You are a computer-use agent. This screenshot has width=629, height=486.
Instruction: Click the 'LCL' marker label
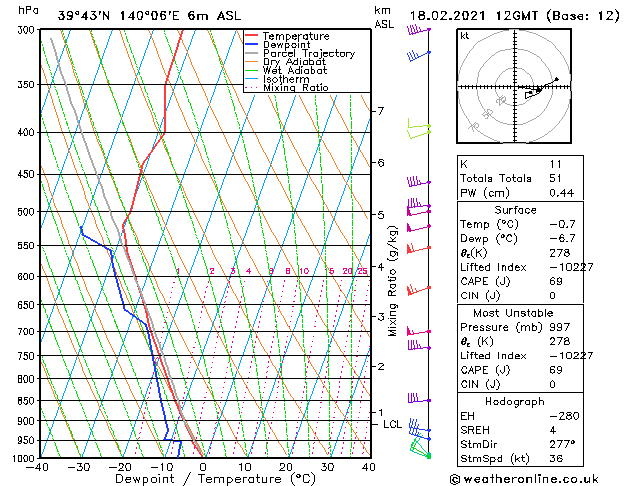click(392, 424)
